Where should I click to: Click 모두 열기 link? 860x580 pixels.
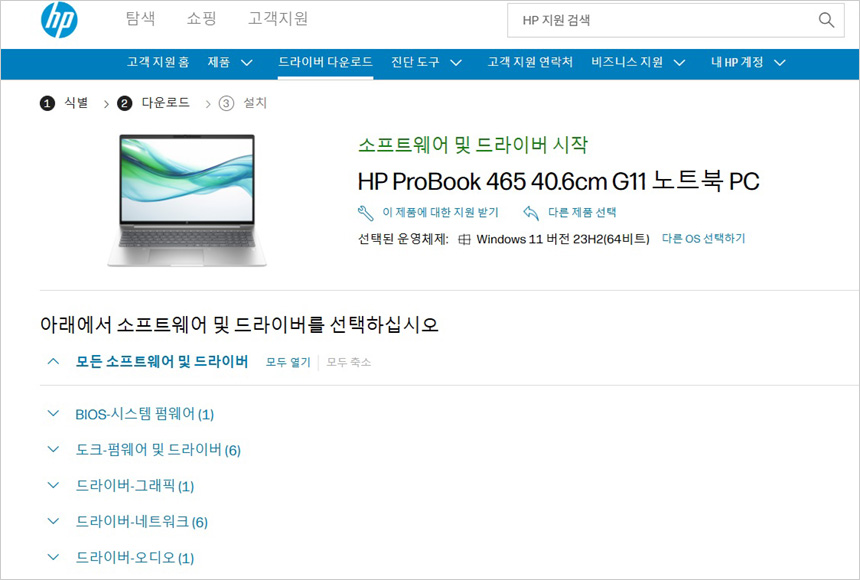click(288, 362)
